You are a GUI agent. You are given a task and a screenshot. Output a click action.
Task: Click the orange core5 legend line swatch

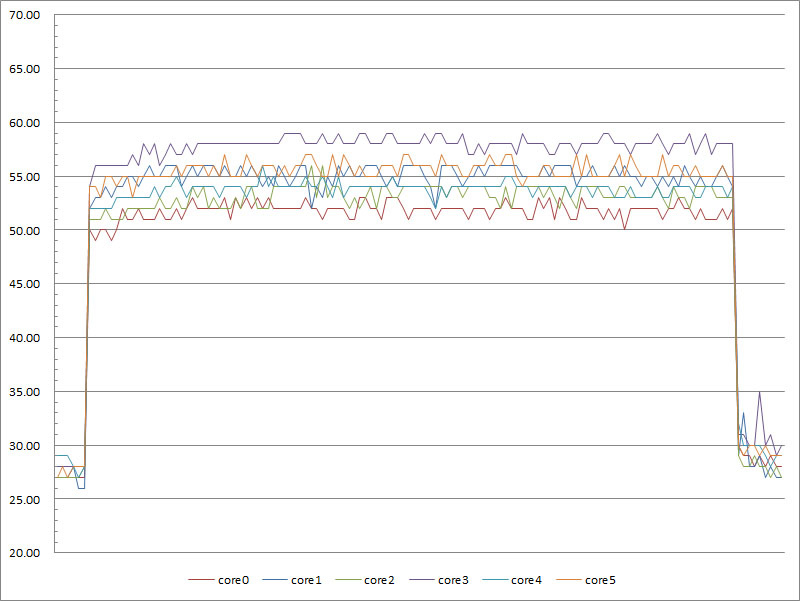pos(568,580)
